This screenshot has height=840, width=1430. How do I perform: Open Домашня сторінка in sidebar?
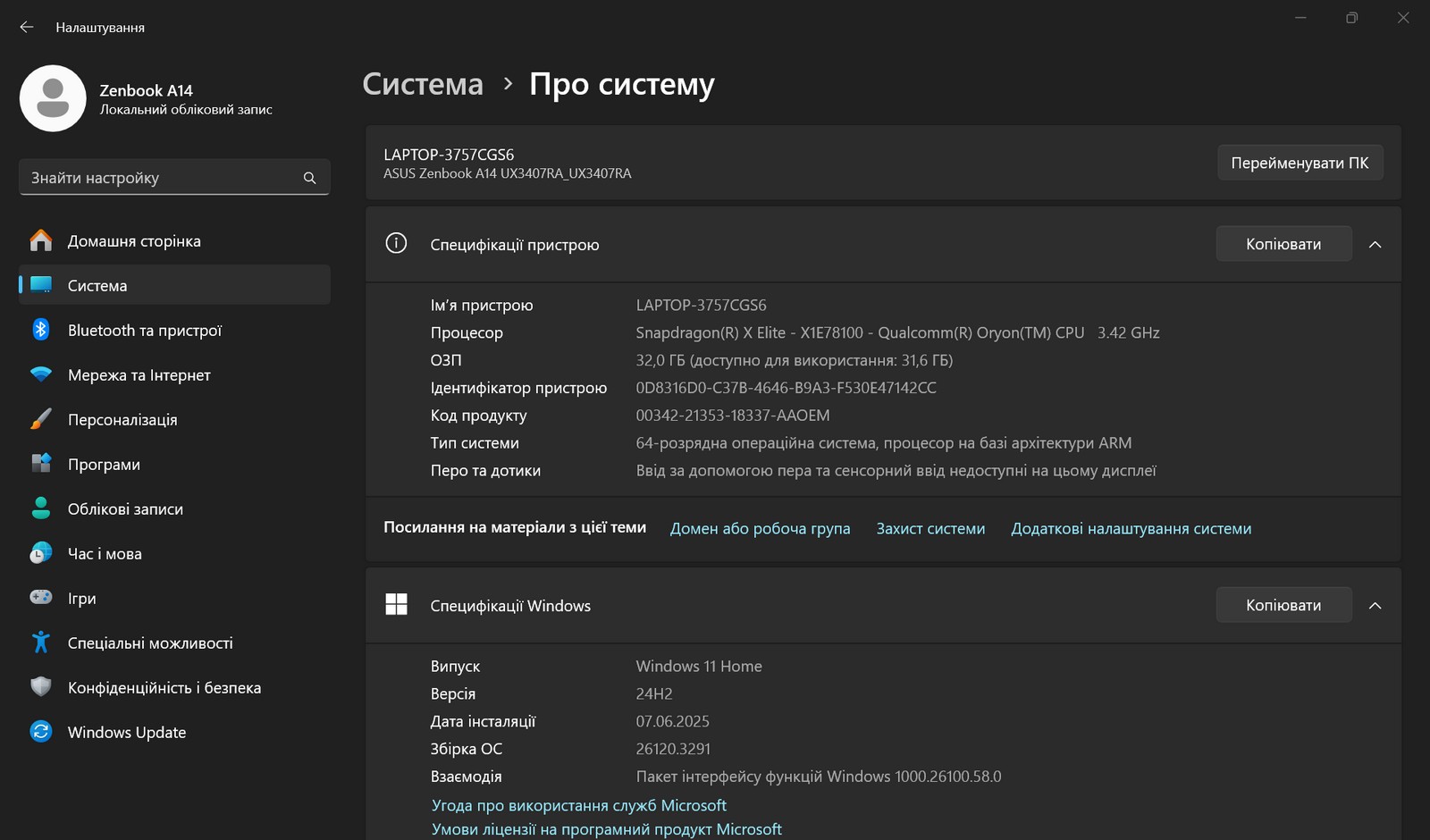point(174,240)
